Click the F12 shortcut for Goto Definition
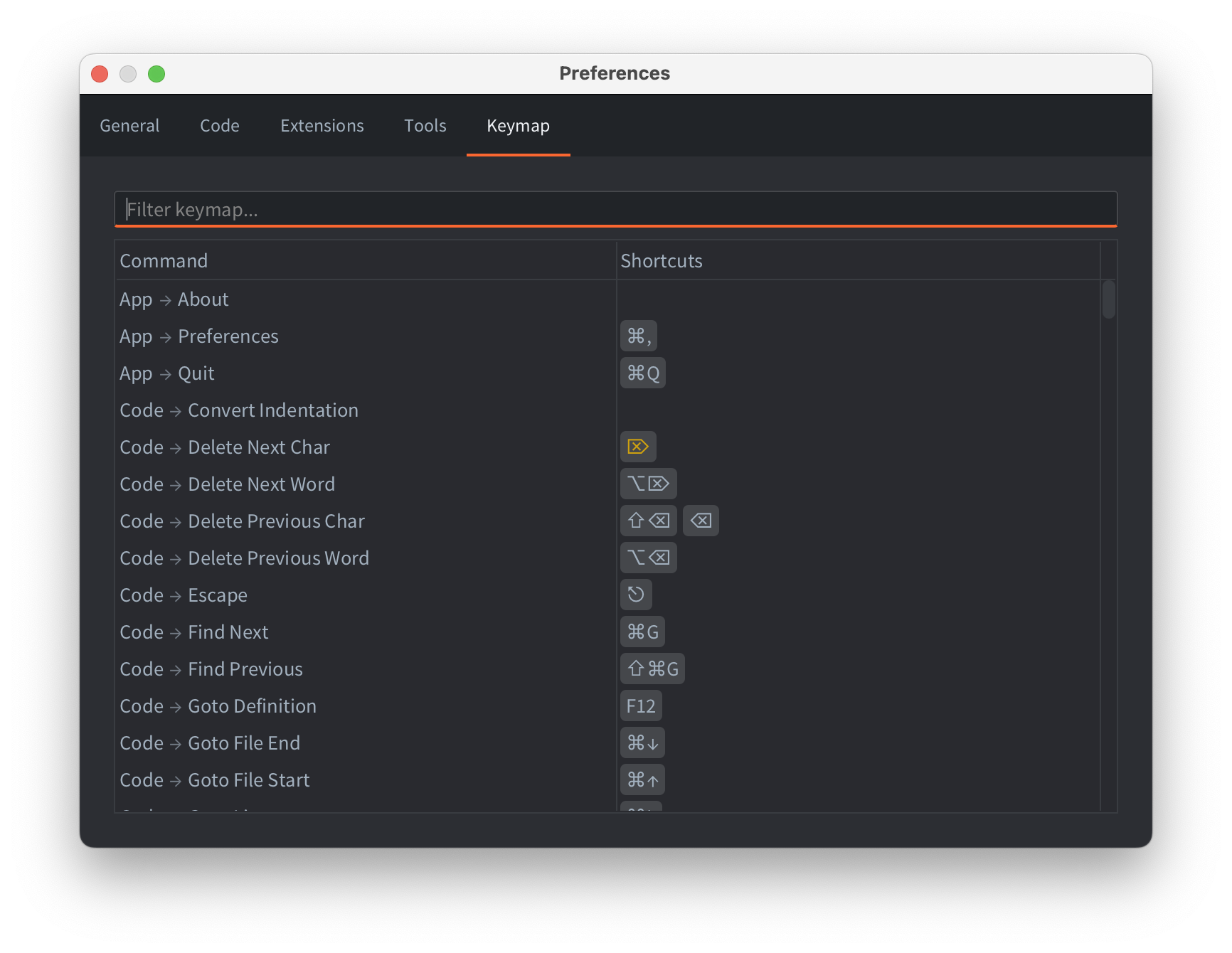The width and height of the screenshot is (1232, 953). coord(641,706)
